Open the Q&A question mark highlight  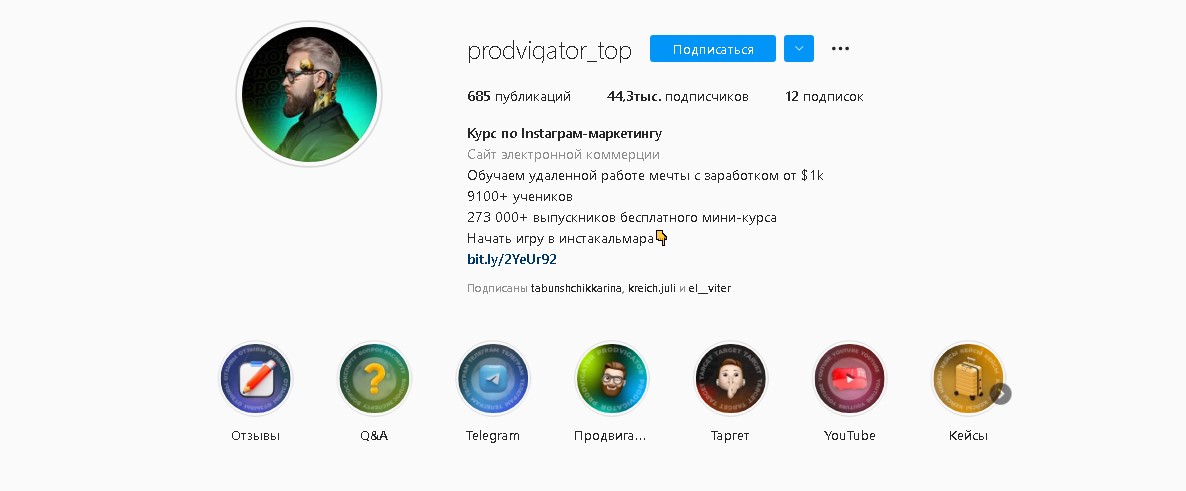(x=374, y=378)
